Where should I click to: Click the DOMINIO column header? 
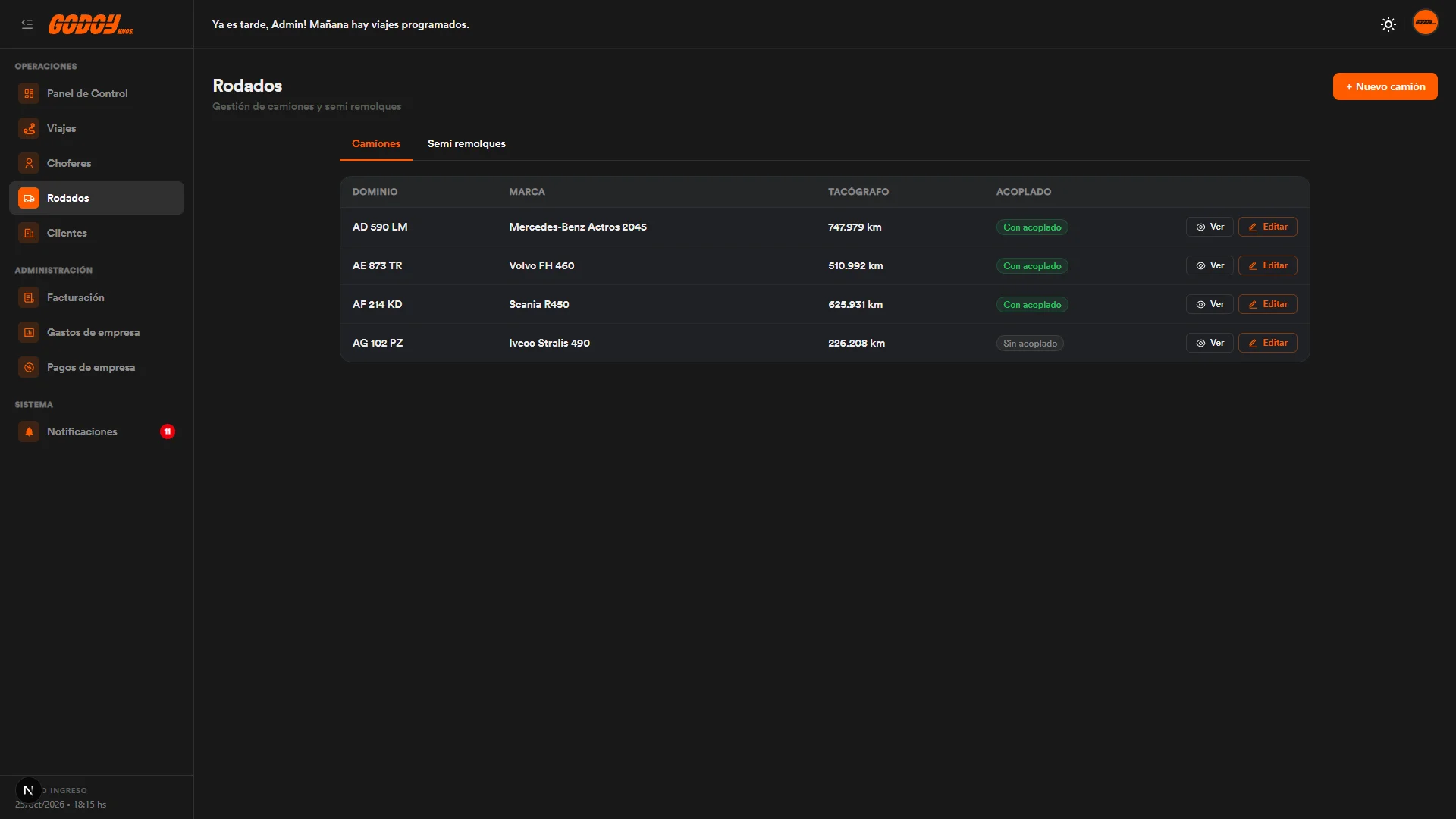[x=375, y=192]
